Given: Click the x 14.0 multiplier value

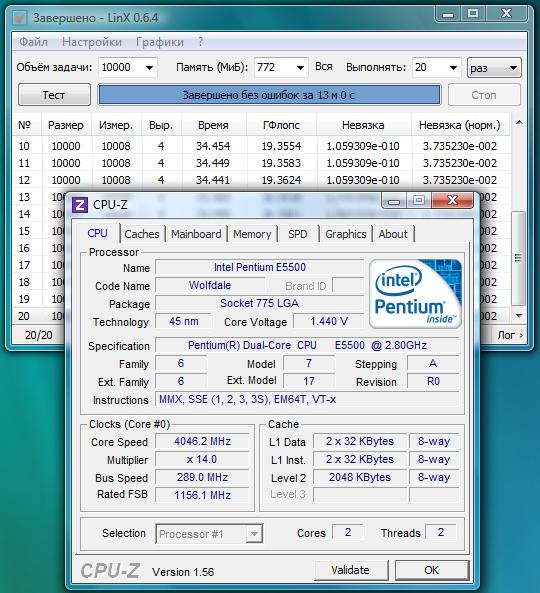Looking at the screenshot, I should pyautogui.click(x=202, y=459).
